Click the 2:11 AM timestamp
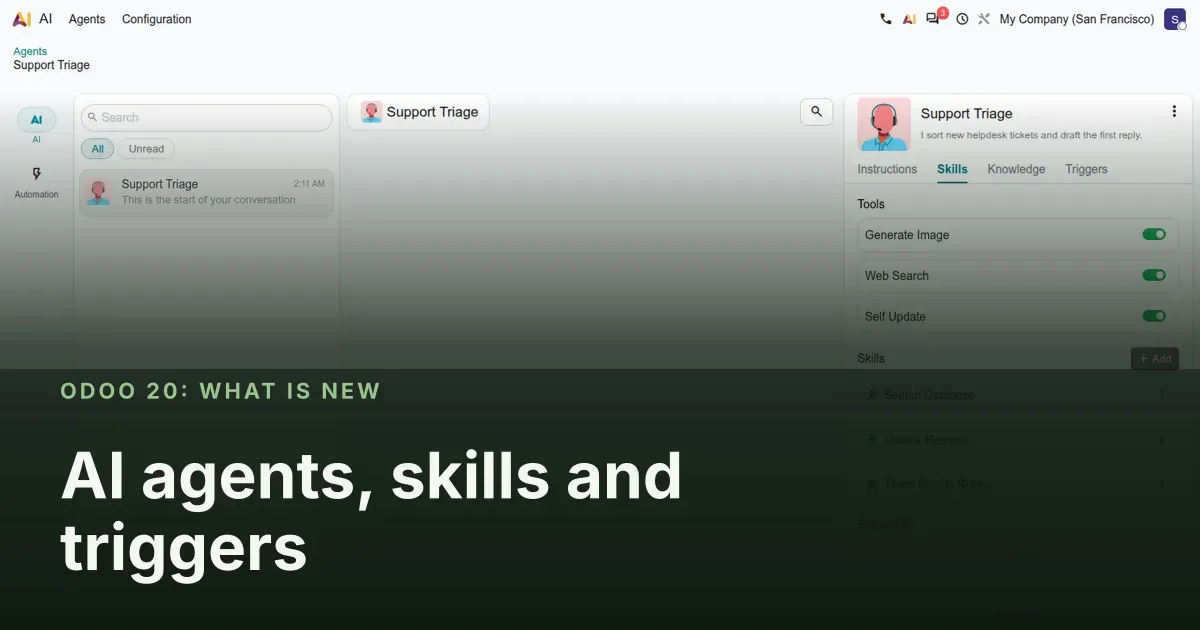1200x630 pixels. point(309,184)
